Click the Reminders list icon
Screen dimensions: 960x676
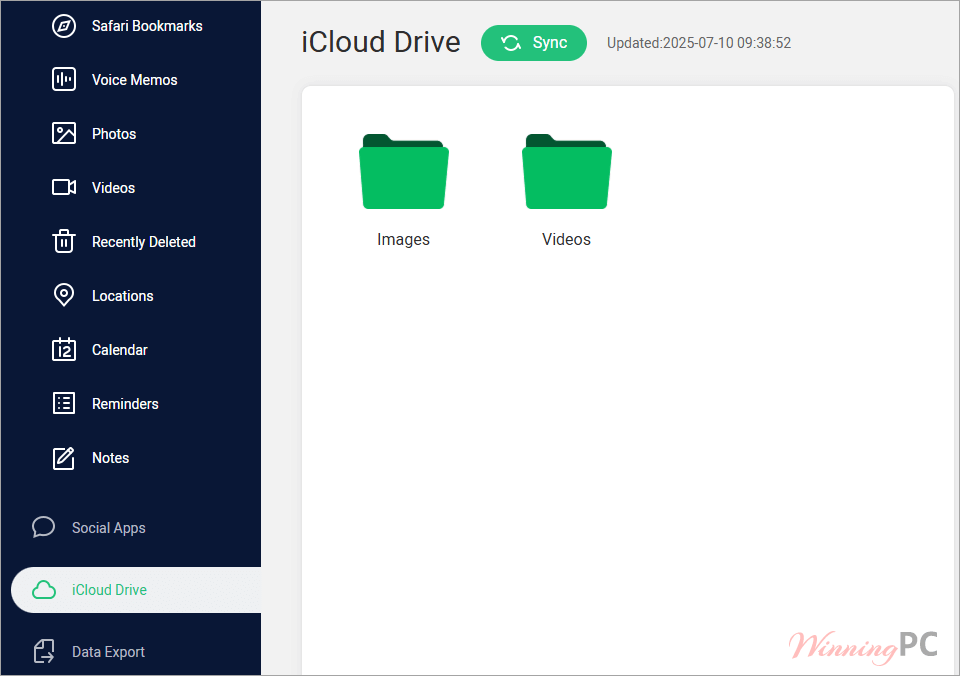tap(64, 404)
